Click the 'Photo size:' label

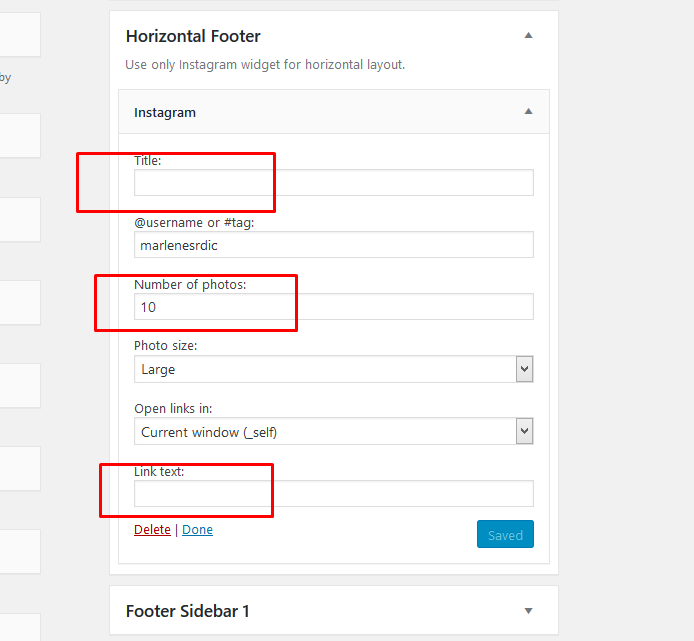[x=166, y=346]
